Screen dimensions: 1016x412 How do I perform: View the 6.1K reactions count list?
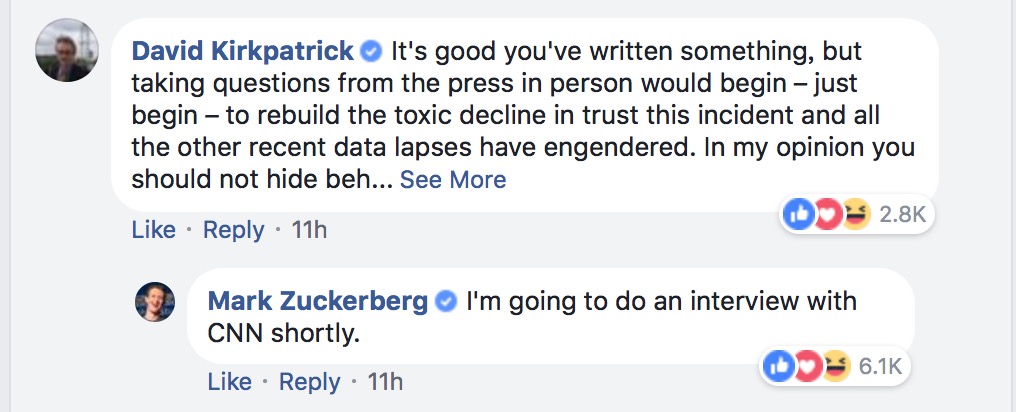880,367
